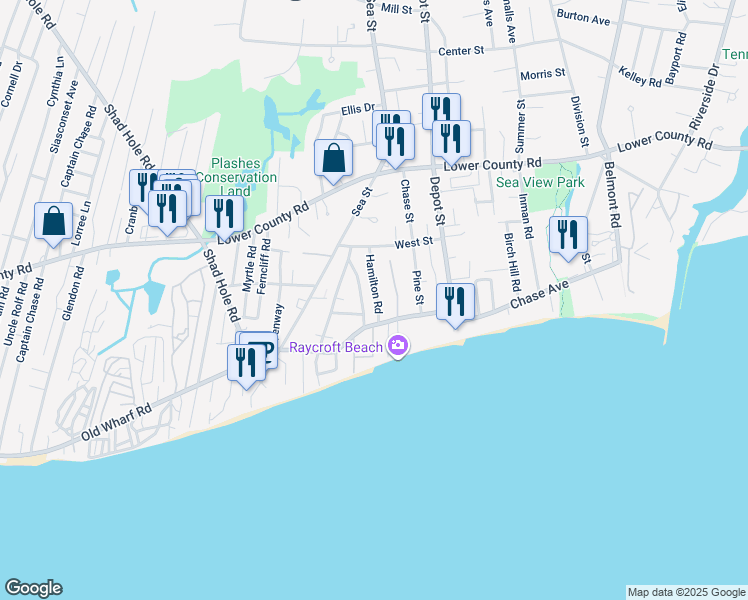The height and width of the screenshot is (600, 748).
Task: Open the restaurant marker on Chase Ave
Action: [456, 305]
